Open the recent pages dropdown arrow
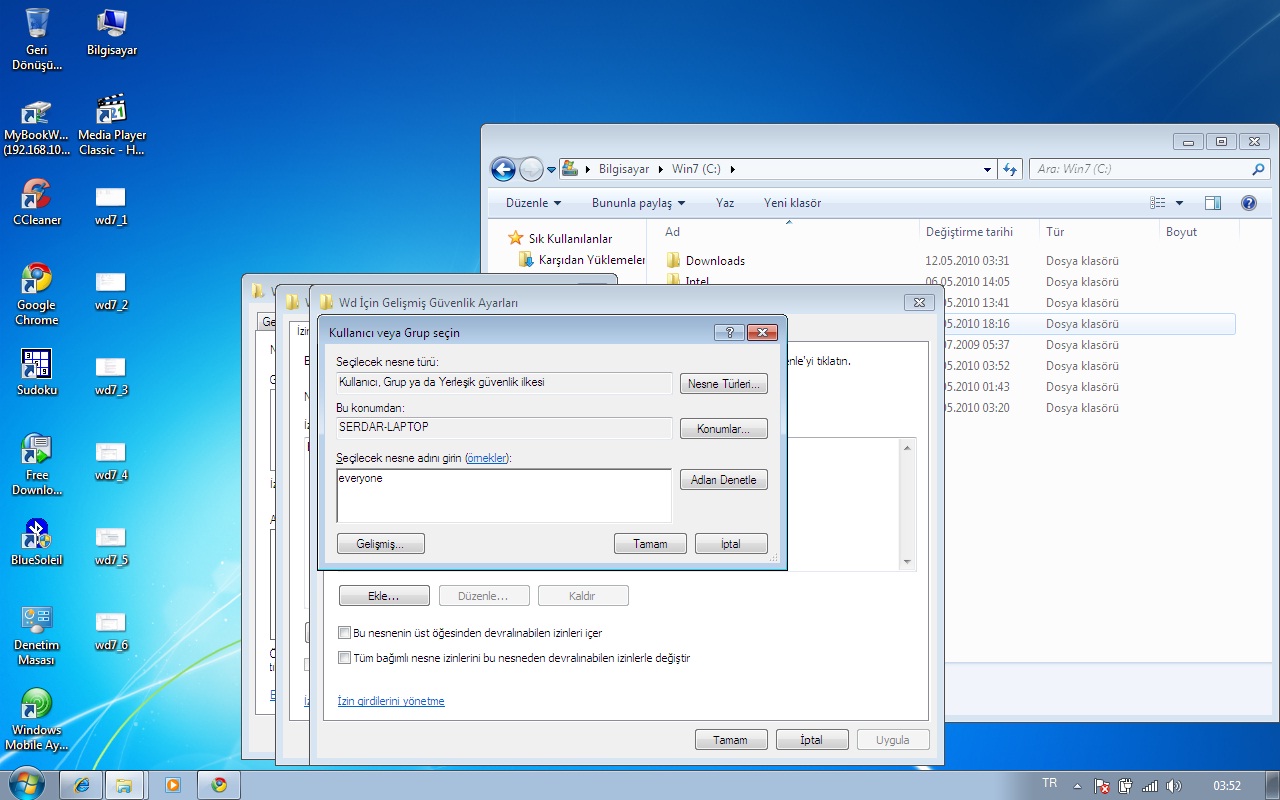Screen dimensions: 1280x800 coord(551,170)
